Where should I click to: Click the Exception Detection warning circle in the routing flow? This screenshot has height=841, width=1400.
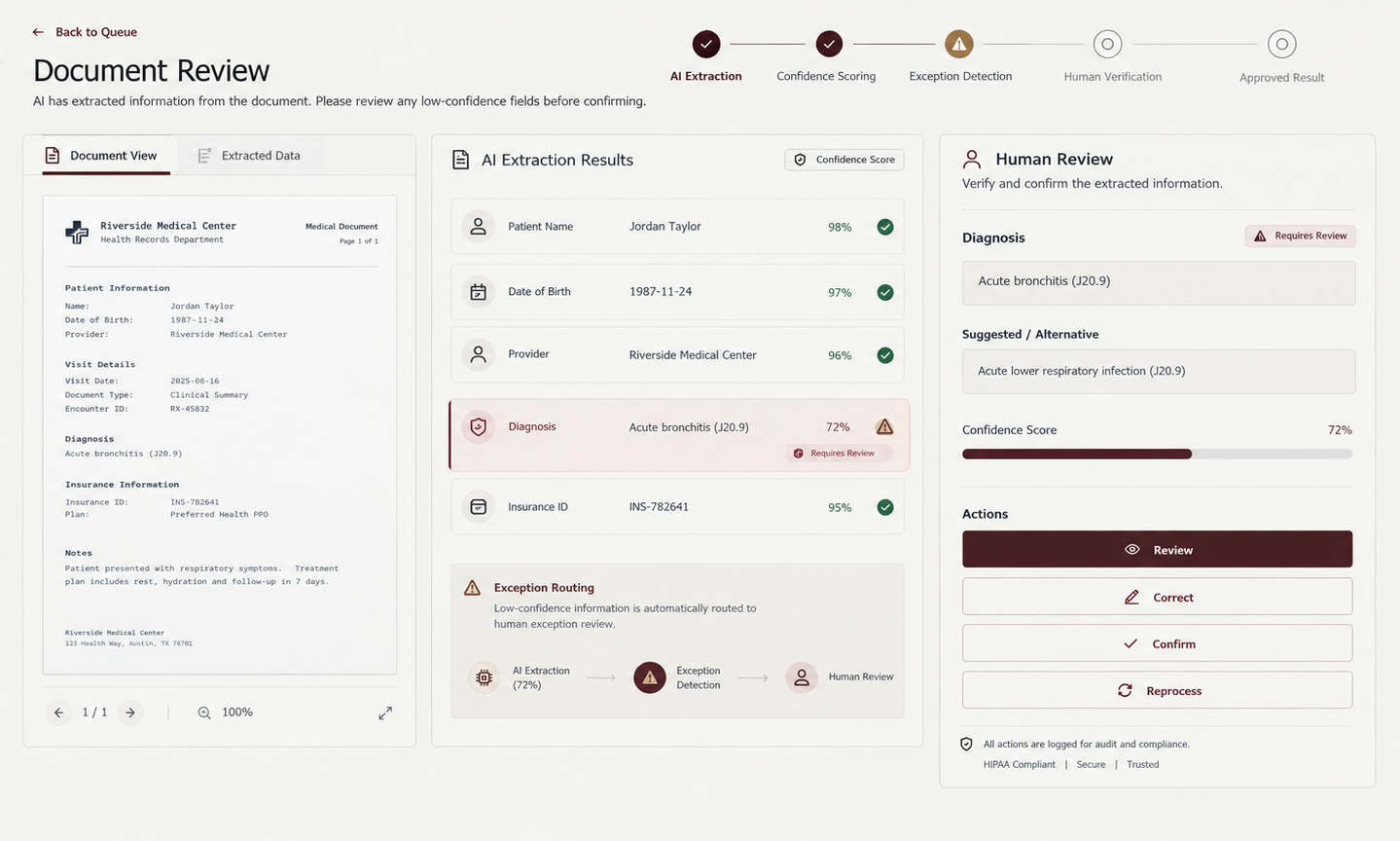(x=650, y=677)
